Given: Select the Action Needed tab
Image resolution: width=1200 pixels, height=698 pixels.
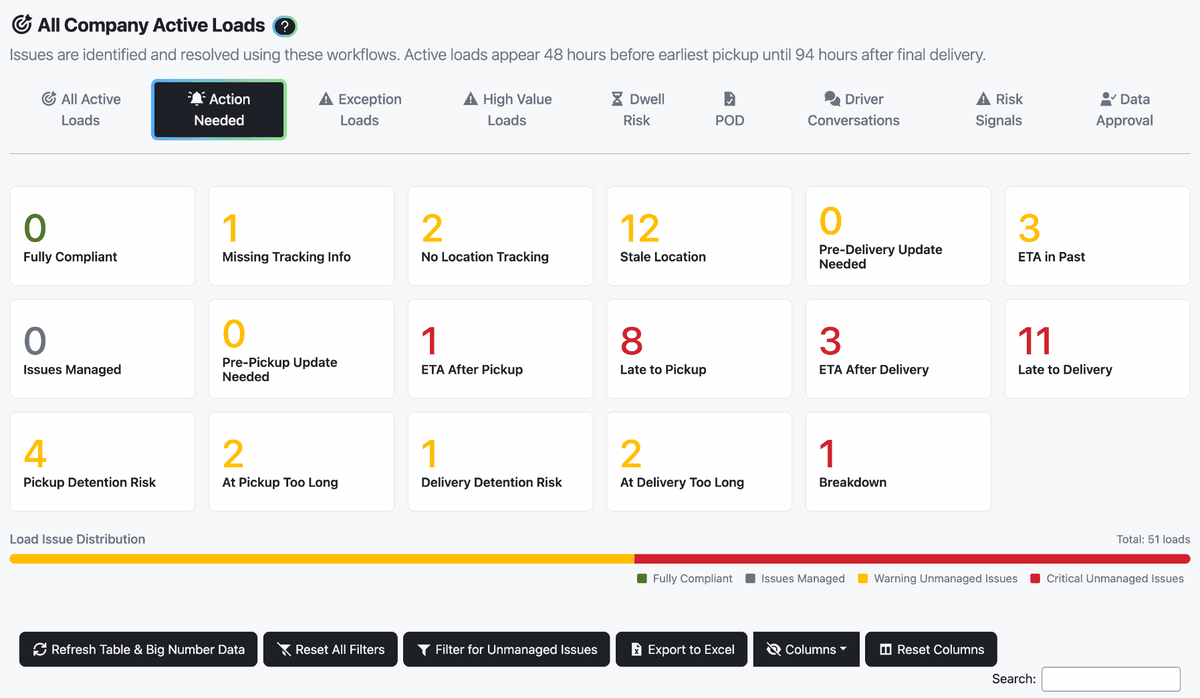Looking at the screenshot, I should pos(219,110).
